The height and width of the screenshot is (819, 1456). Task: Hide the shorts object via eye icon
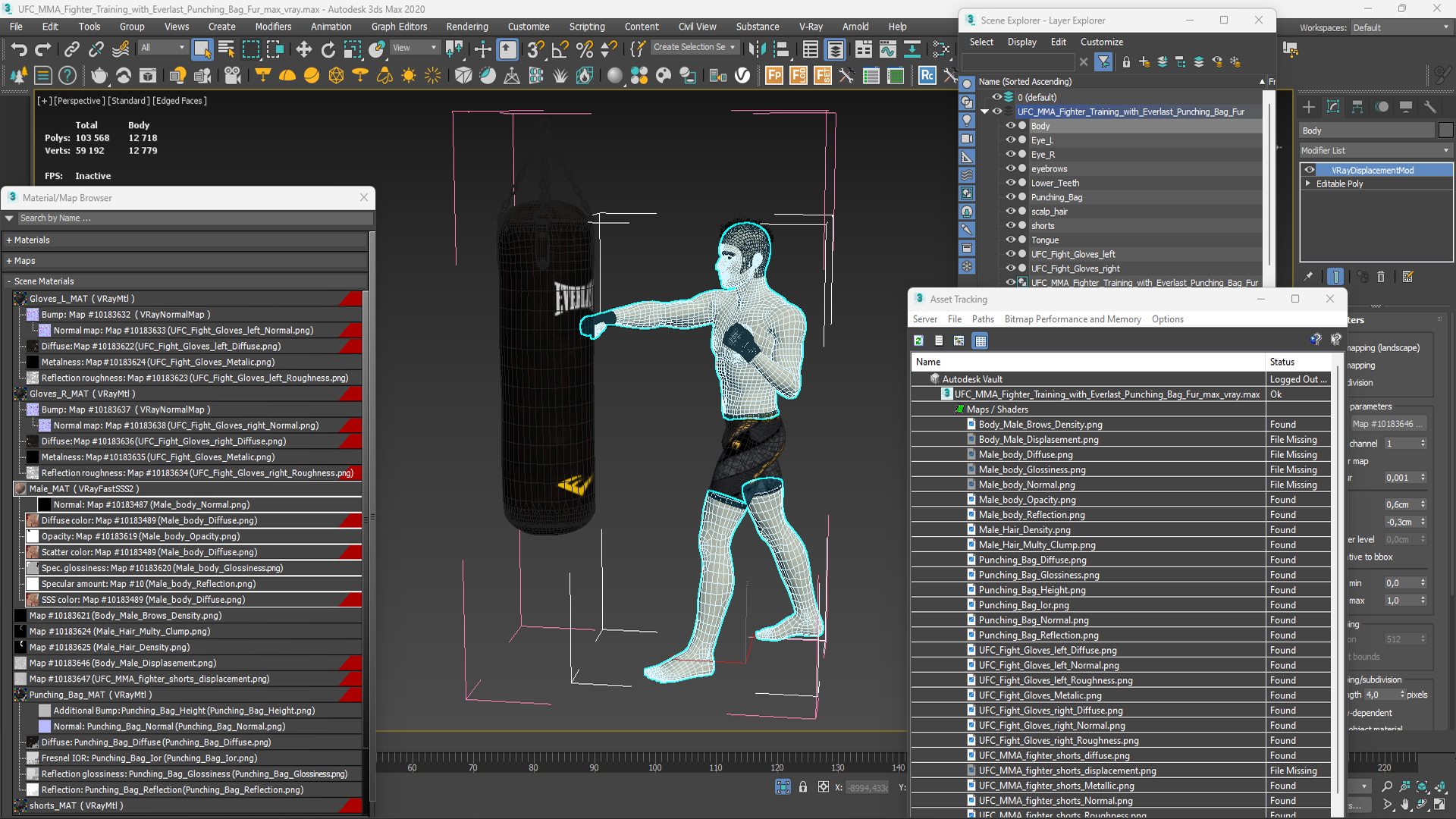pyautogui.click(x=1010, y=225)
